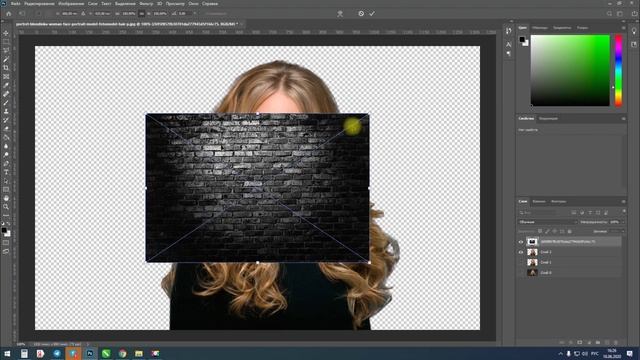The height and width of the screenshot is (360, 640).
Task: Select the Move tool
Action: click(x=6, y=33)
